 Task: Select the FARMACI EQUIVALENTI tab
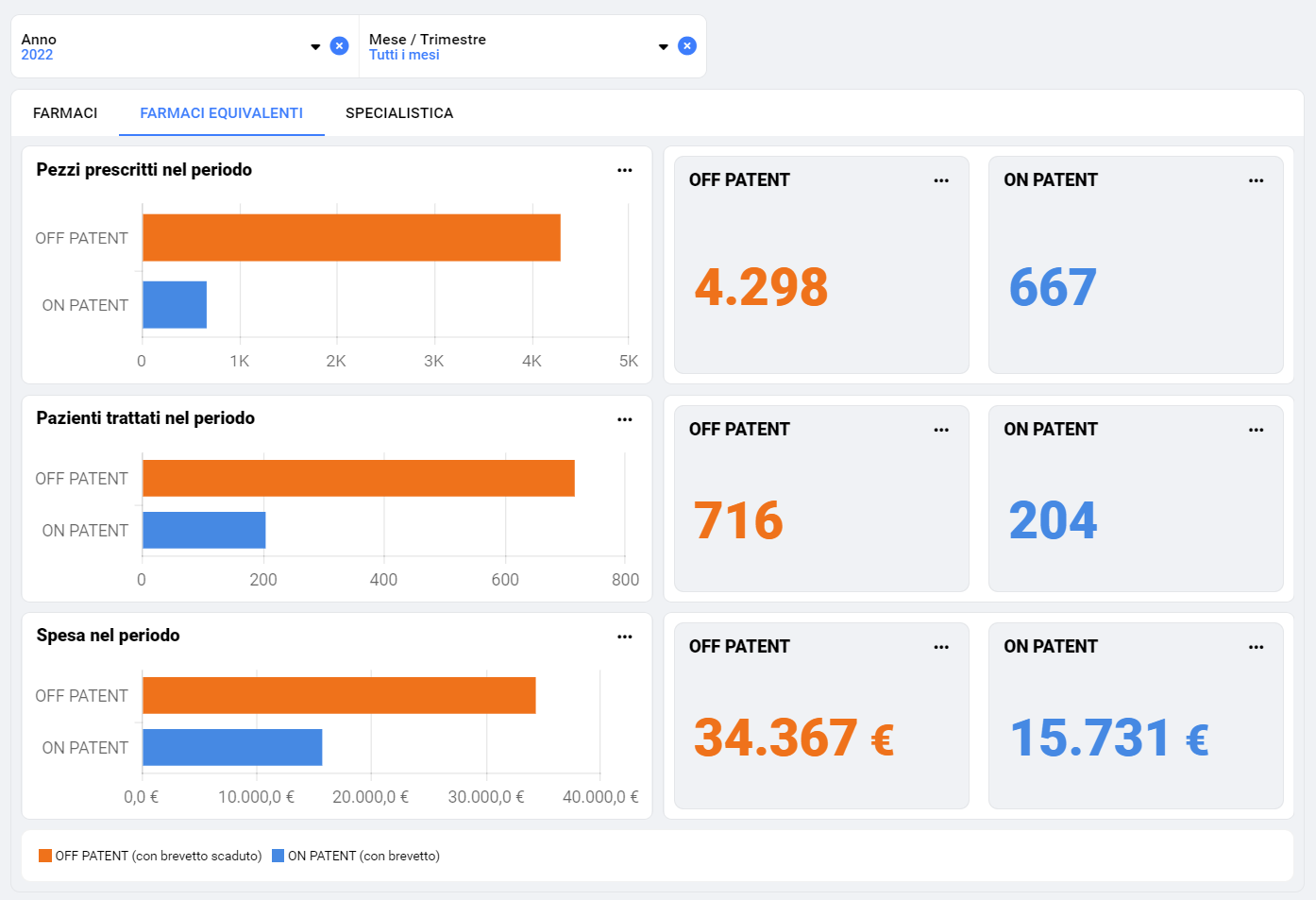click(x=221, y=113)
